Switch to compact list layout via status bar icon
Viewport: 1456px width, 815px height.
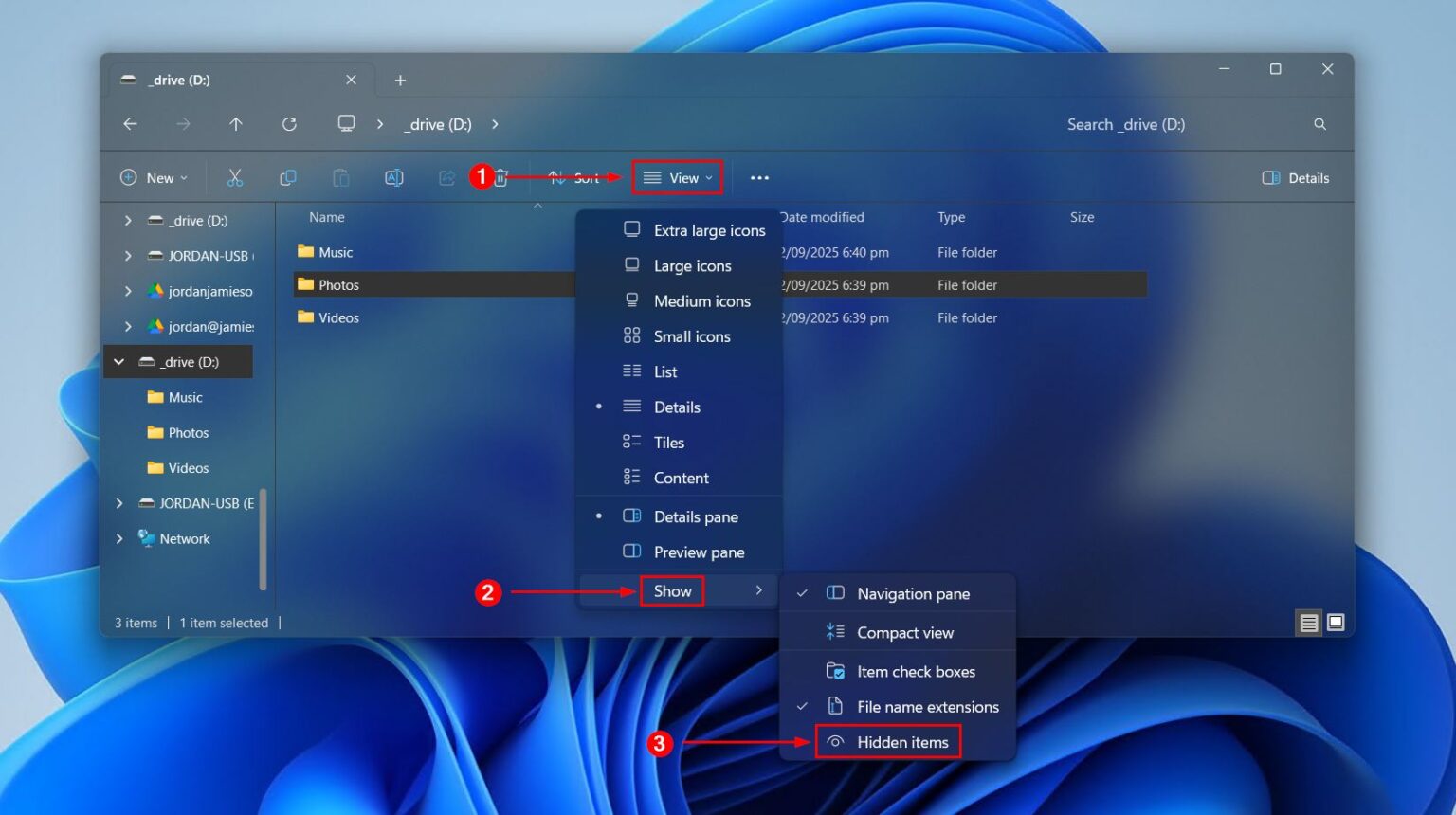tap(1309, 623)
